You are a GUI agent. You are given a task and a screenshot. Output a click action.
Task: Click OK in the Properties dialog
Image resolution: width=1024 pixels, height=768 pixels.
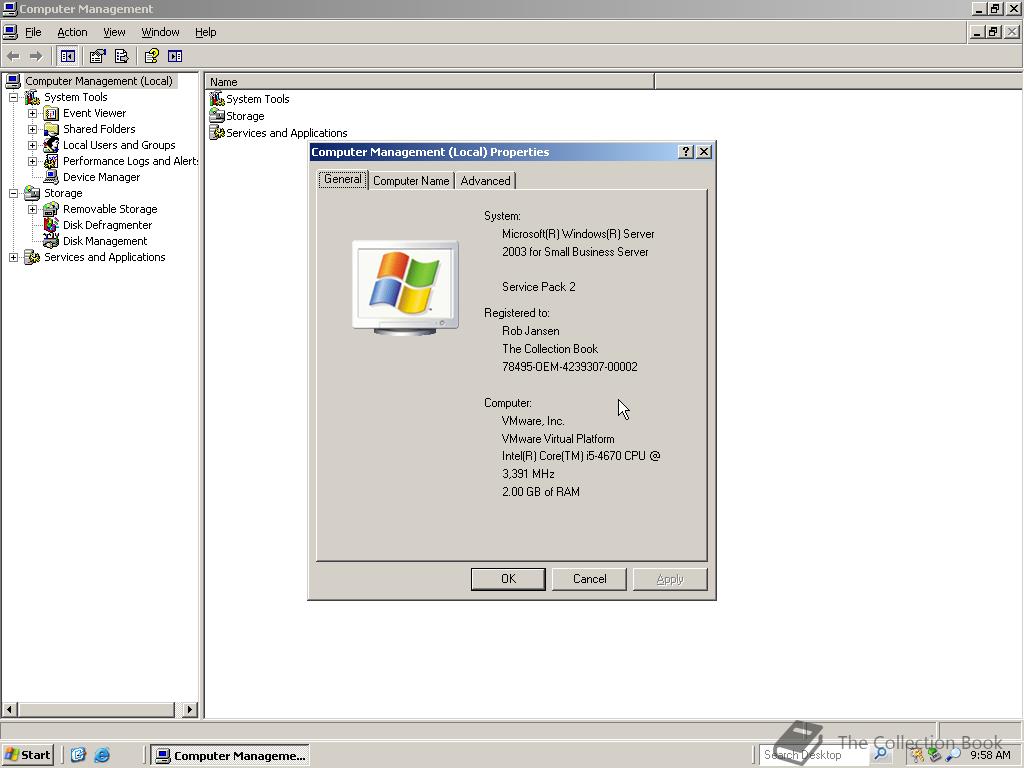pos(508,579)
